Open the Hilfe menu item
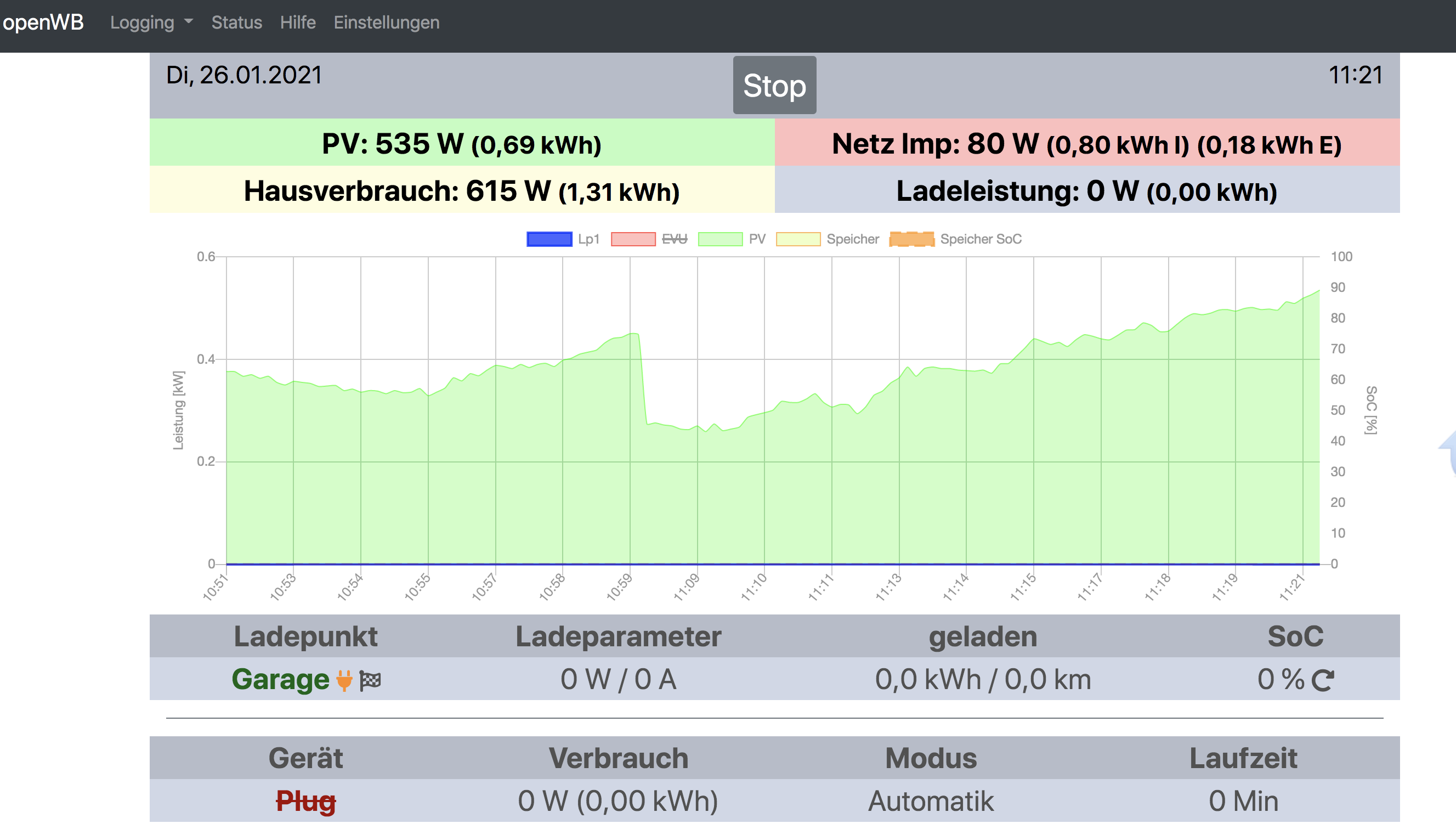This screenshot has height=829, width=1456. coord(298,23)
